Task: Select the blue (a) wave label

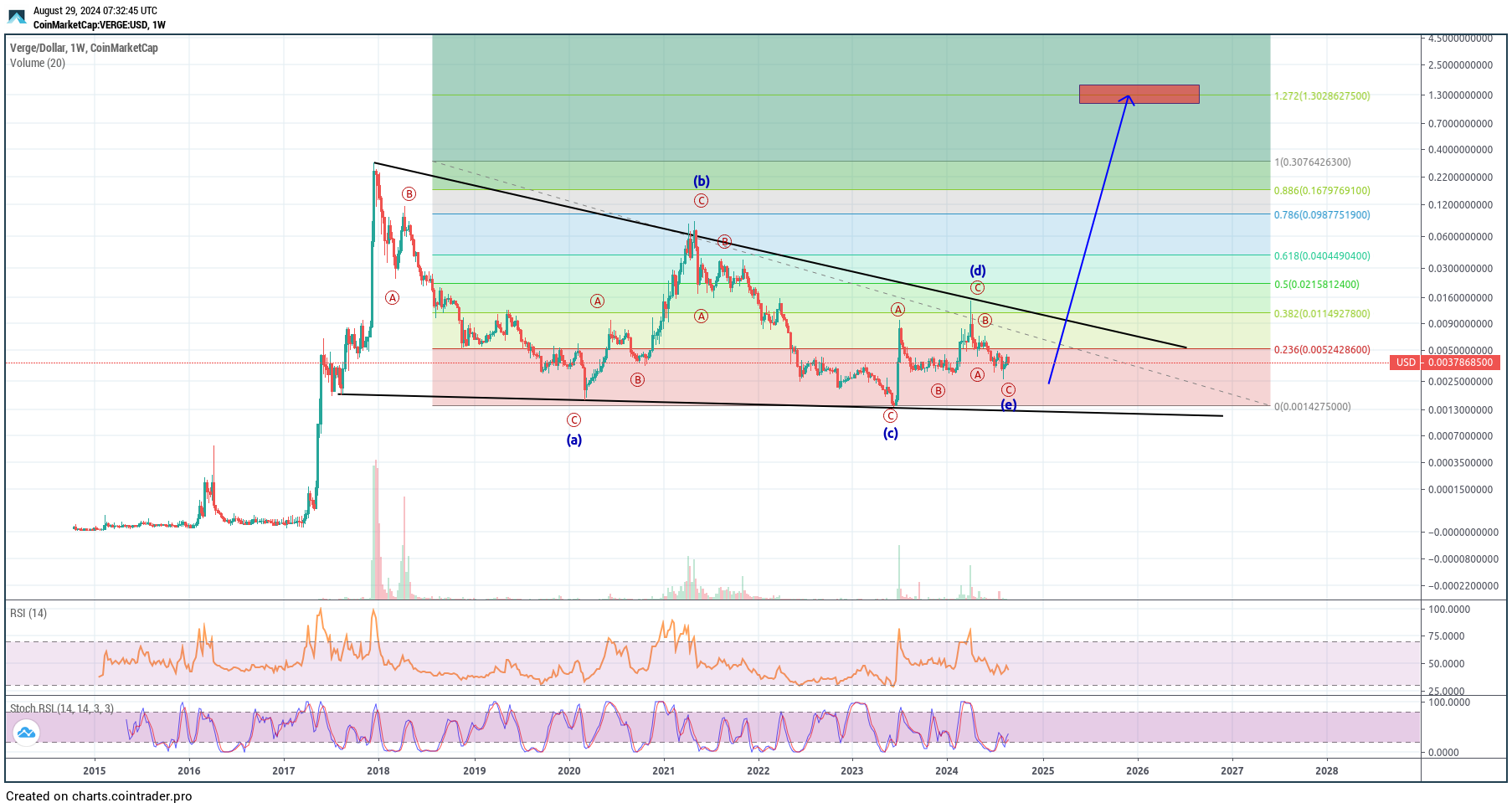Action: point(573,440)
